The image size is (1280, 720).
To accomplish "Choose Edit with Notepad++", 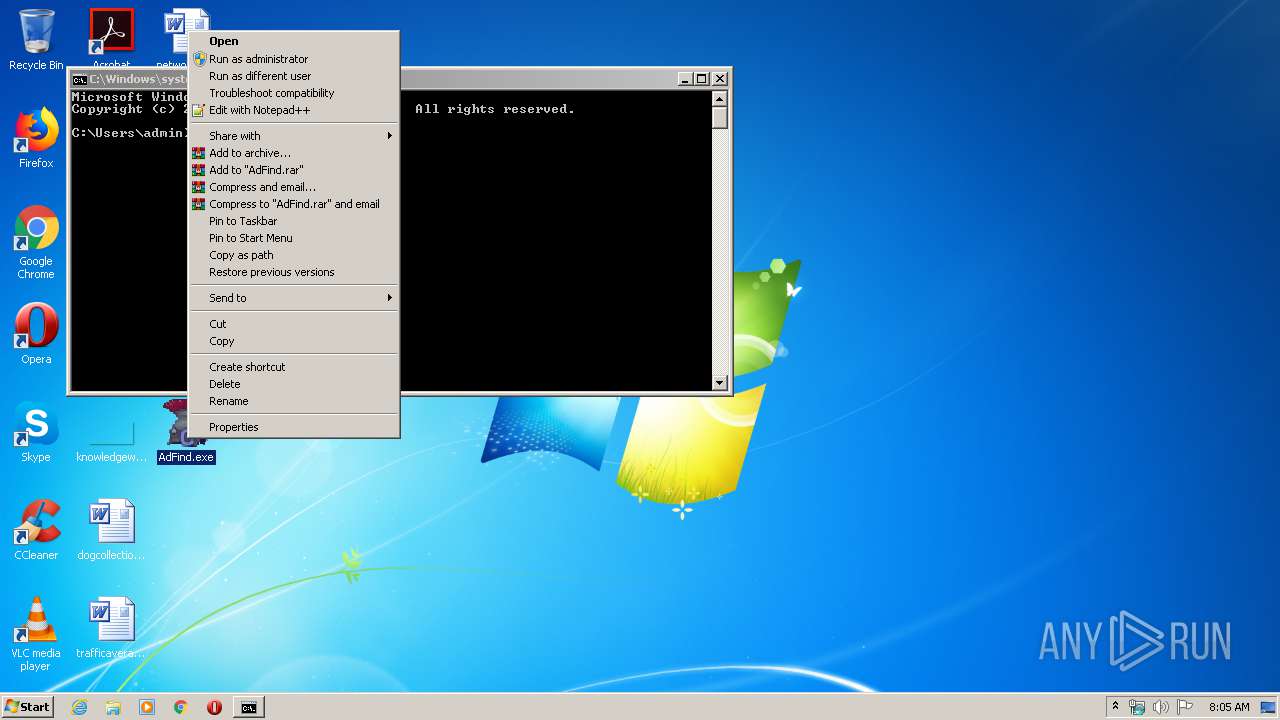I will (x=294, y=110).
